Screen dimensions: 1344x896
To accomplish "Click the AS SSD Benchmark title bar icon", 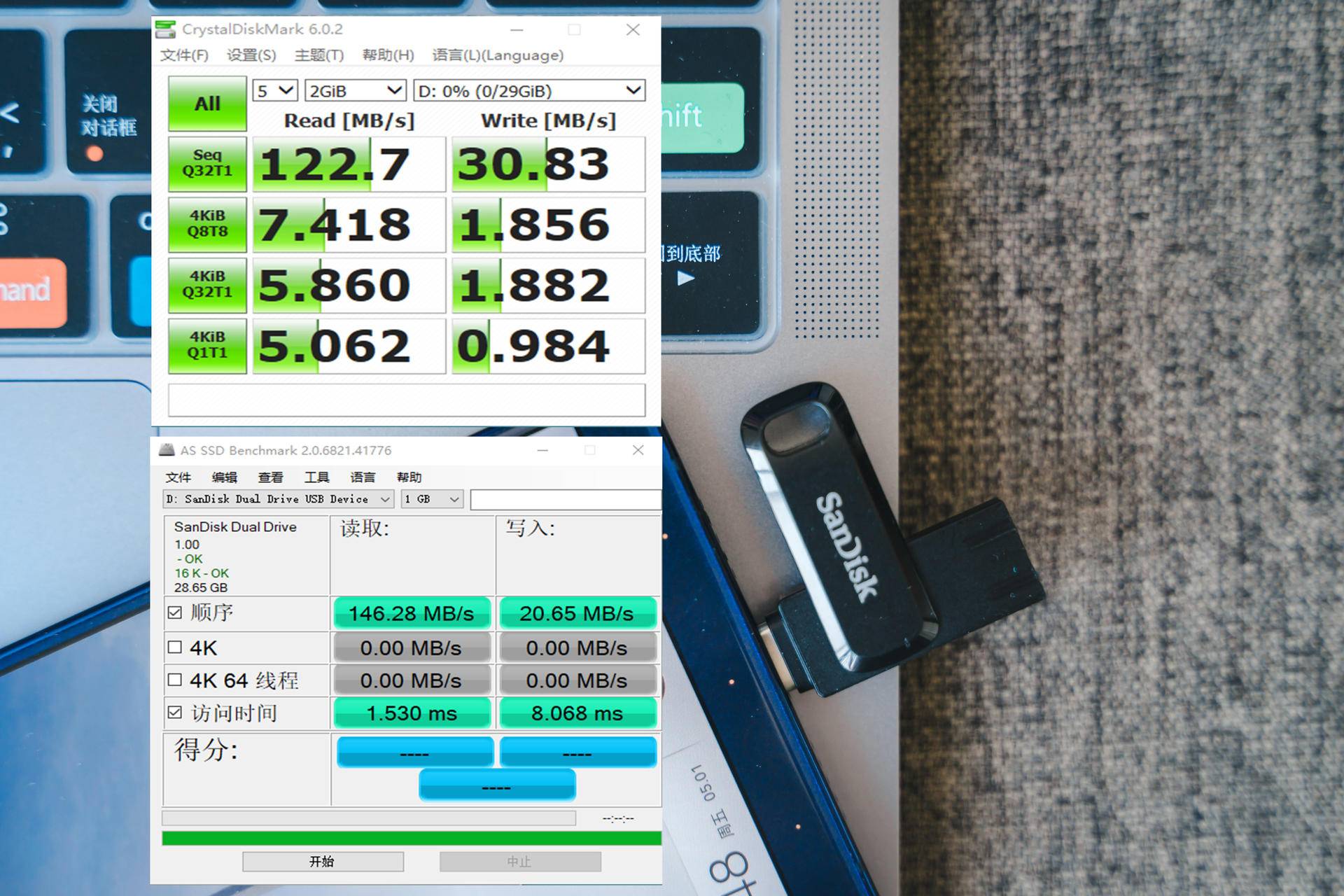I will click(167, 450).
